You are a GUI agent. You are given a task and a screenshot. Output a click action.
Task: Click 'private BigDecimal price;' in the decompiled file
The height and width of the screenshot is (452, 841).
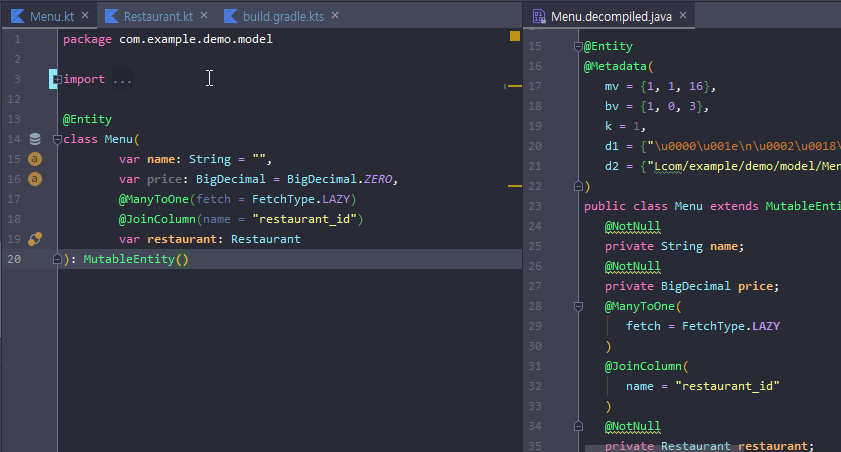(692, 286)
